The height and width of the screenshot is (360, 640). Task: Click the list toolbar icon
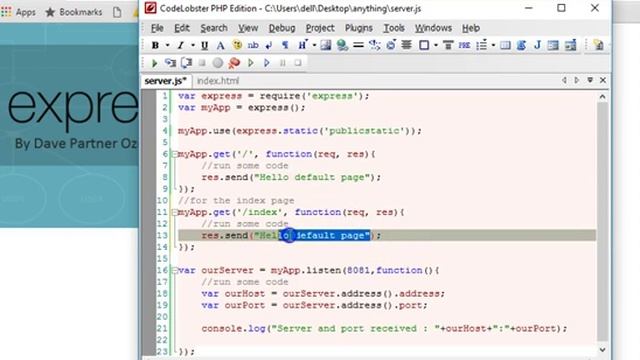click(482, 45)
